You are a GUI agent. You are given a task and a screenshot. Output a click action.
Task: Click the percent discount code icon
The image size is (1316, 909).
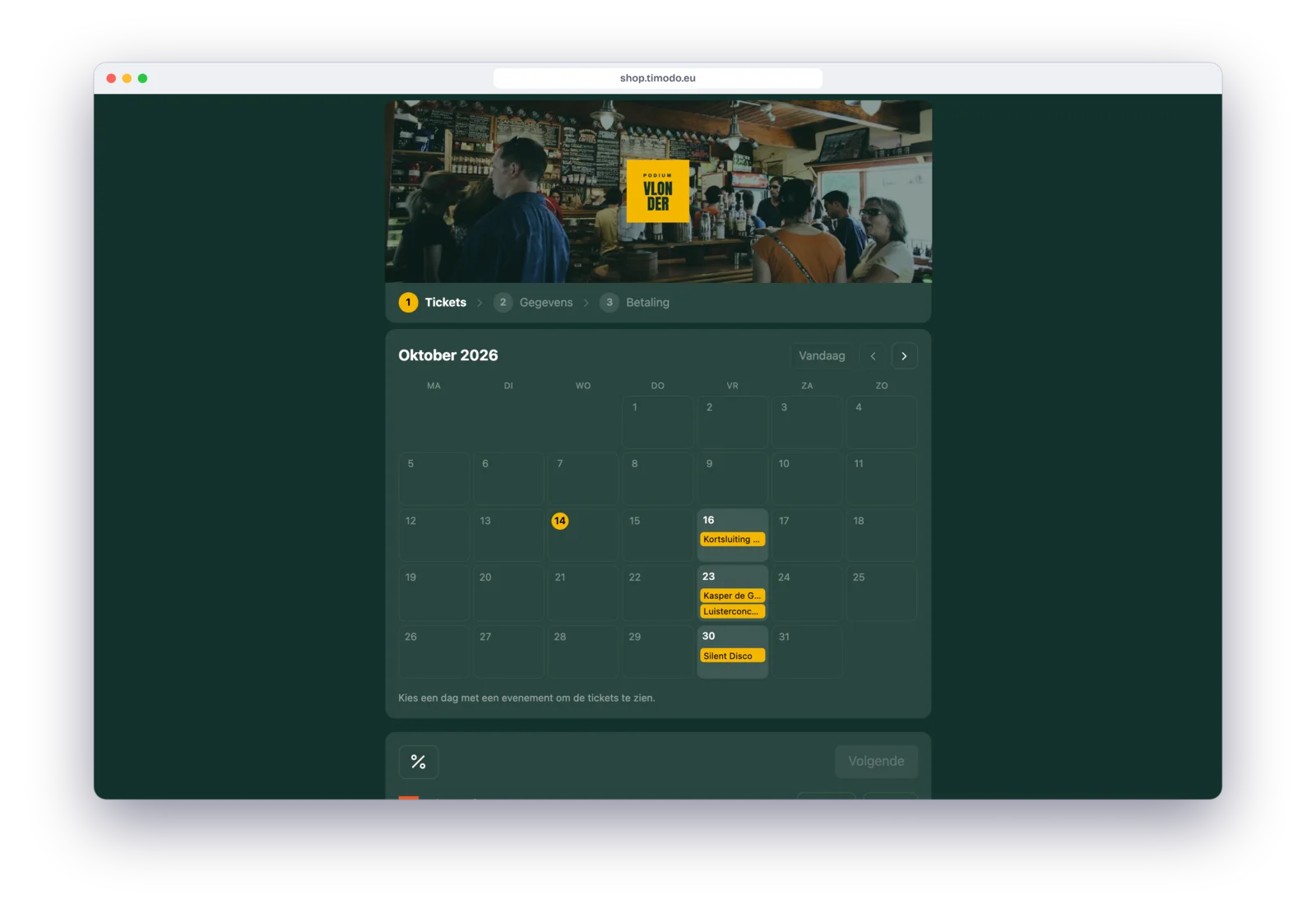pyautogui.click(x=419, y=762)
